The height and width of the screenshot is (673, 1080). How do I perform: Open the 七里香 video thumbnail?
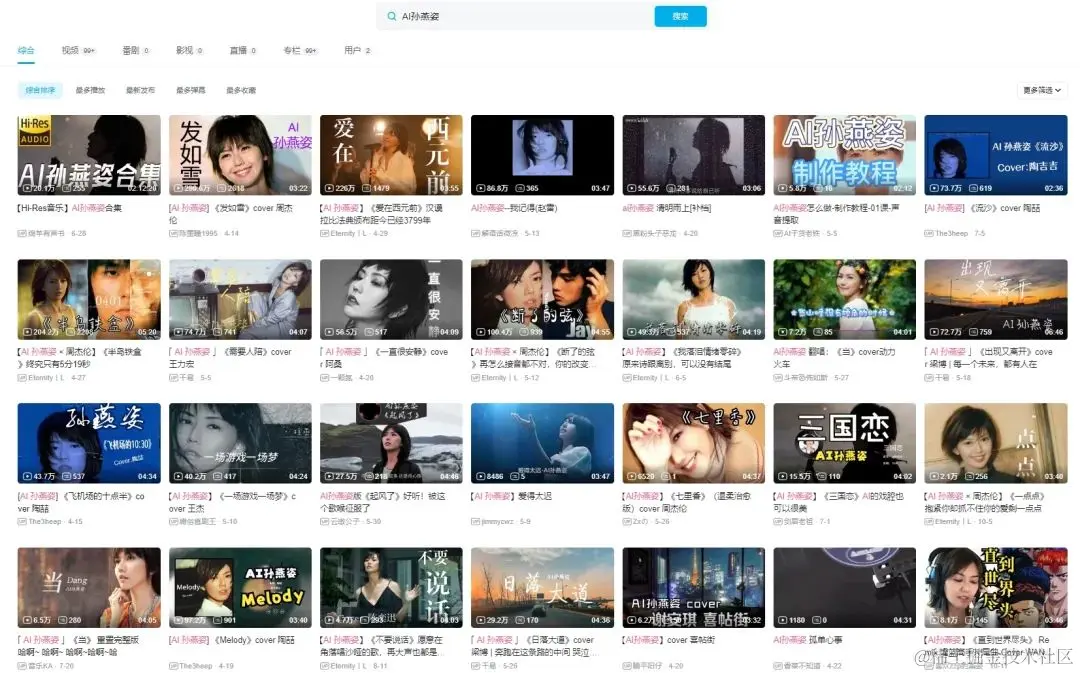694,443
